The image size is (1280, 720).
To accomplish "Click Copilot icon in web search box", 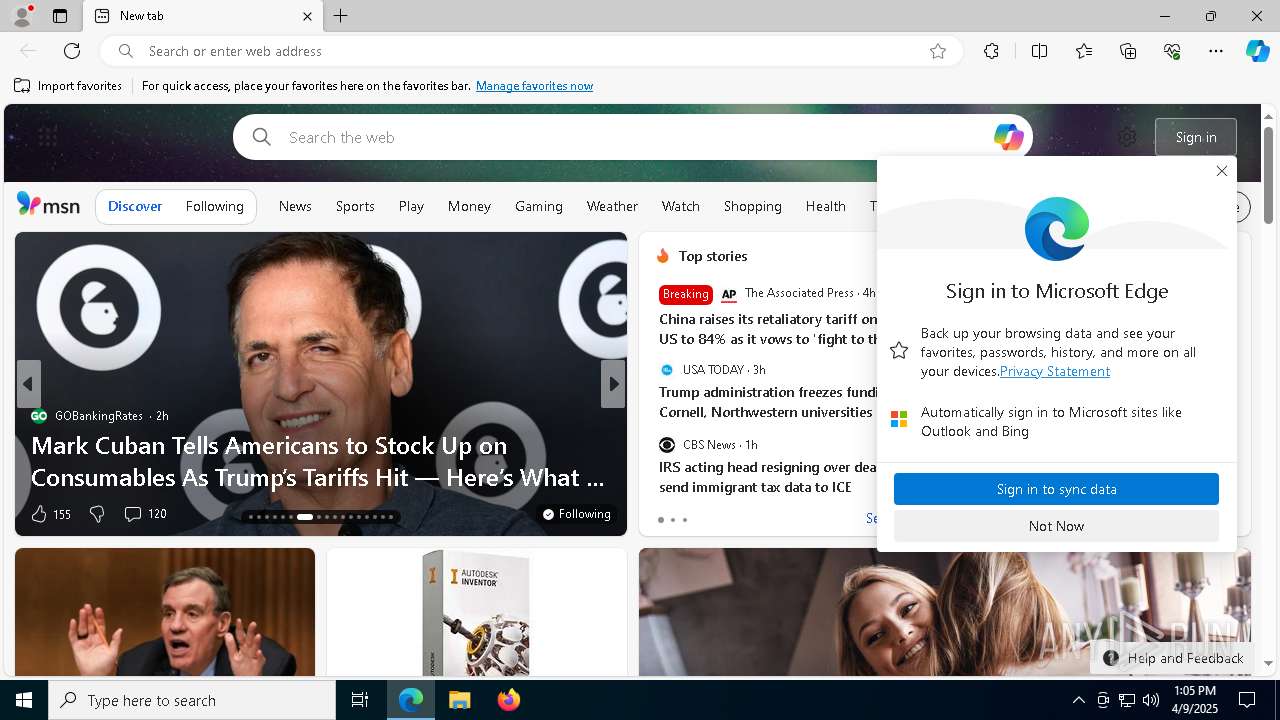I will pos(1008,137).
